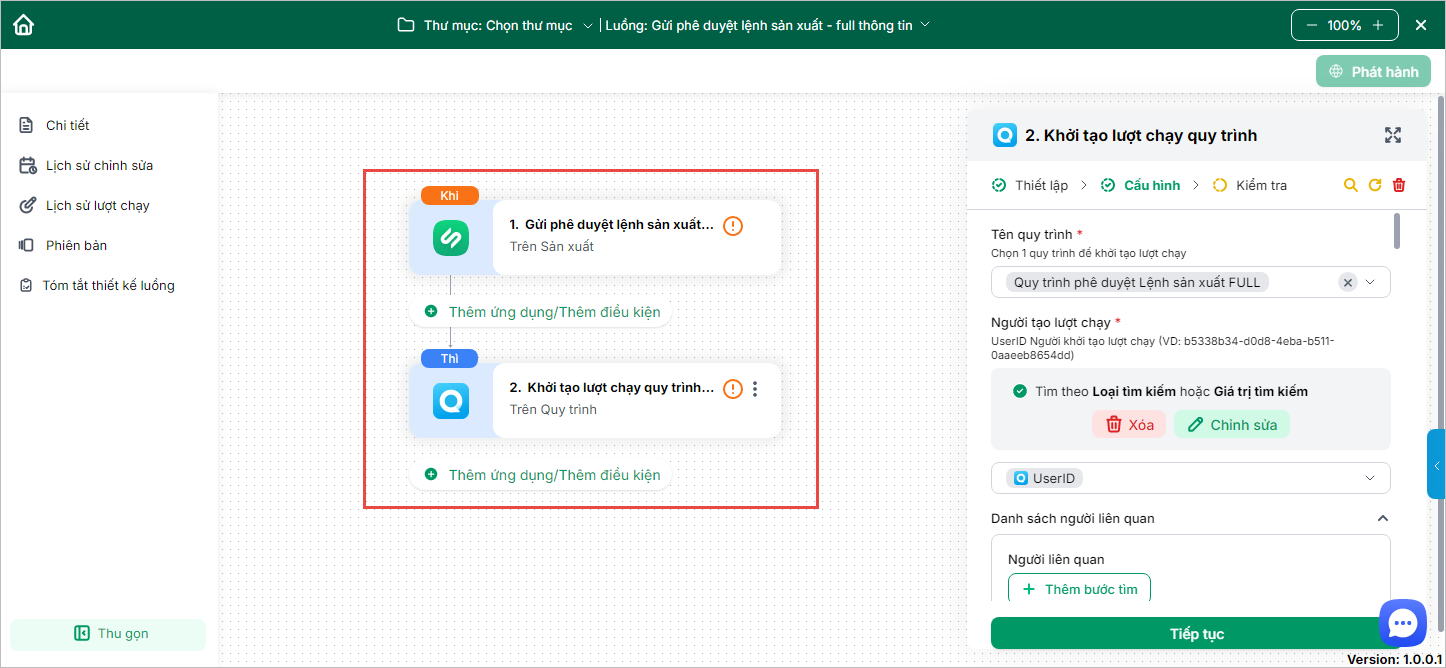Click the Thì action label
This screenshot has width=1446, height=668.
pyautogui.click(x=449, y=358)
